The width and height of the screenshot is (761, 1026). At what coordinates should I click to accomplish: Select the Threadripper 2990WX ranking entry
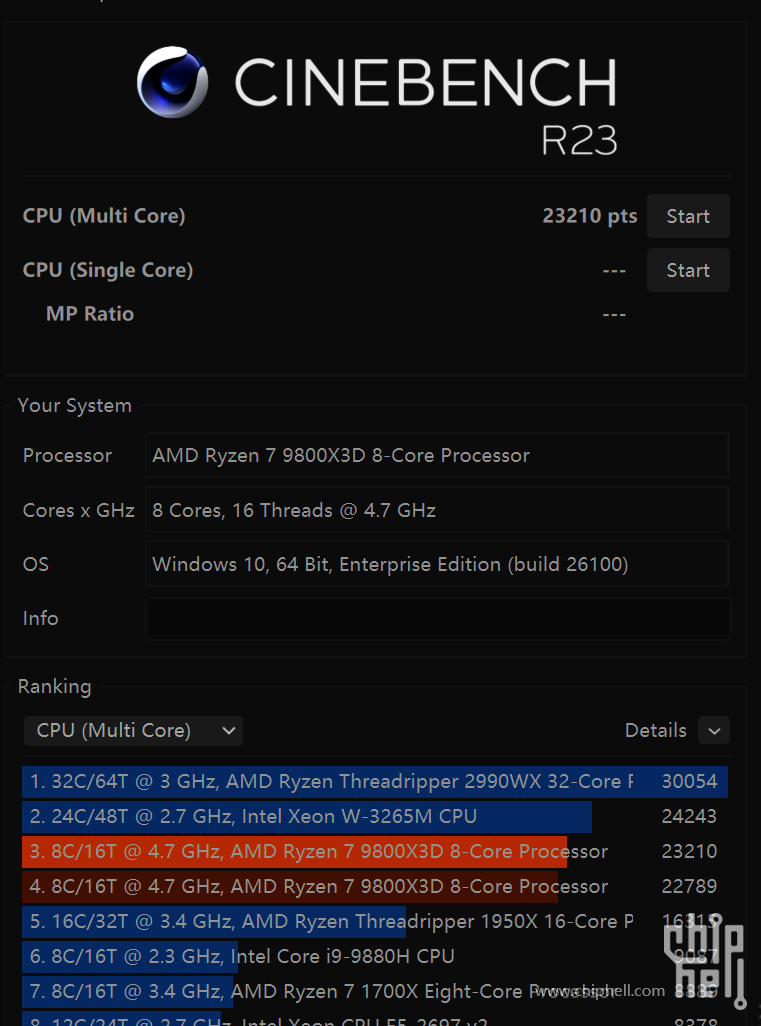375,781
